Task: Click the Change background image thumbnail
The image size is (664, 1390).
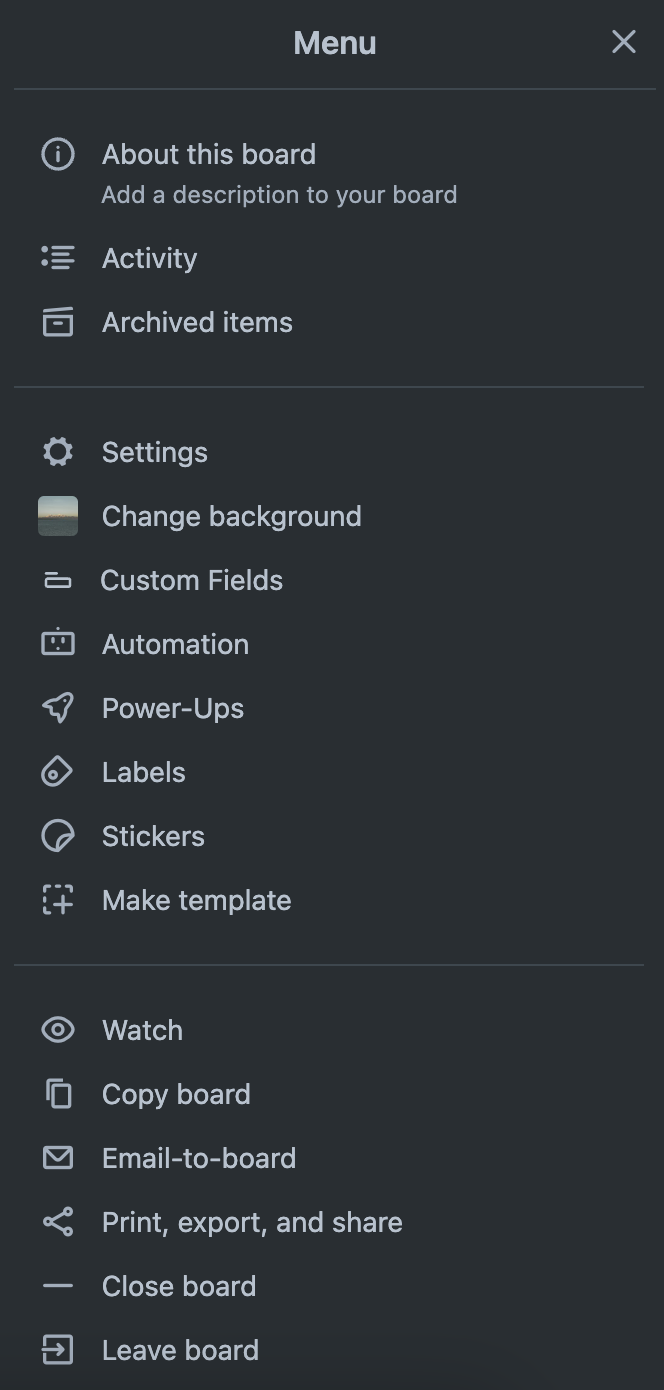Action: click(x=57, y=516)
